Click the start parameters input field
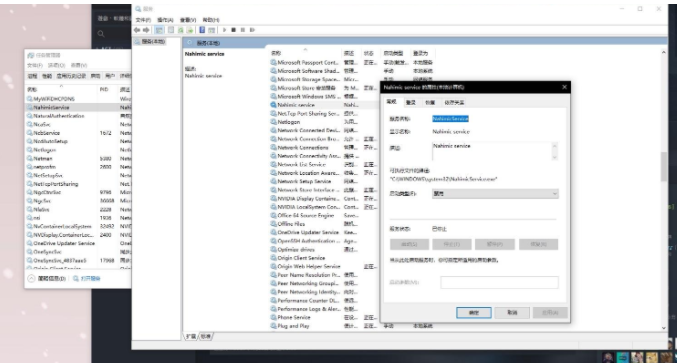The width and height of the screenshot is (677, 363). click(499, 282)
